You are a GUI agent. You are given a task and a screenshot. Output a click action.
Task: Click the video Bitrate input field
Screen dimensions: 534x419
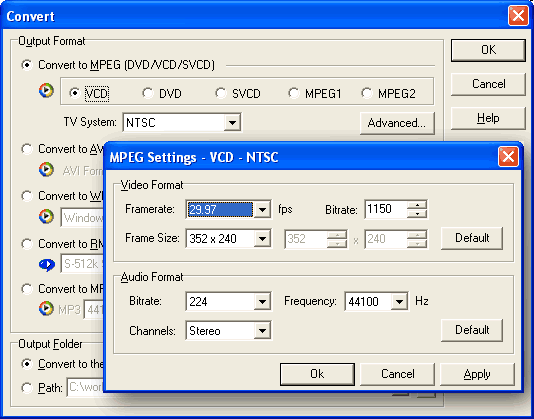coord(386,209)
